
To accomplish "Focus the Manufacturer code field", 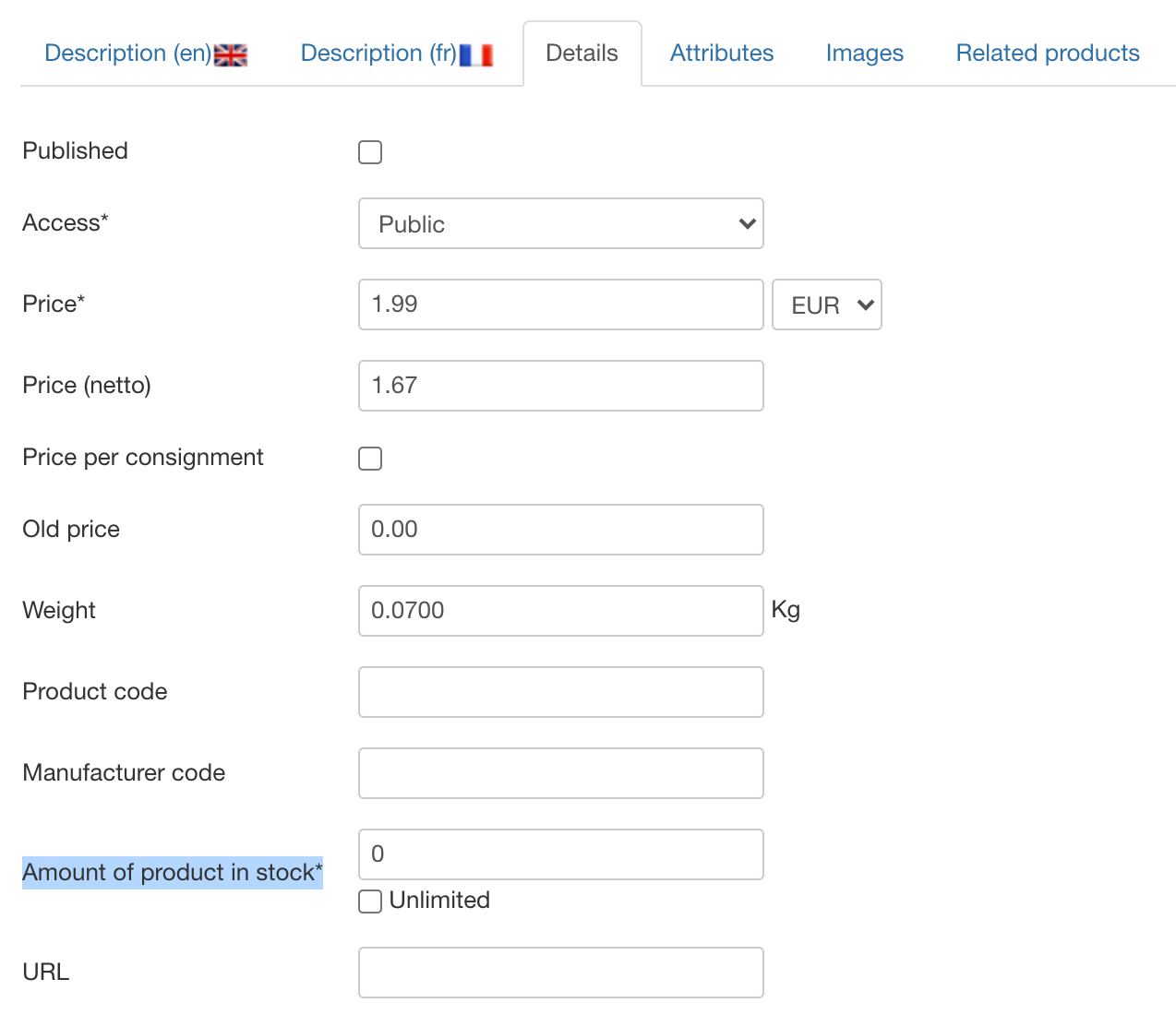I will (x=560, y=773).
